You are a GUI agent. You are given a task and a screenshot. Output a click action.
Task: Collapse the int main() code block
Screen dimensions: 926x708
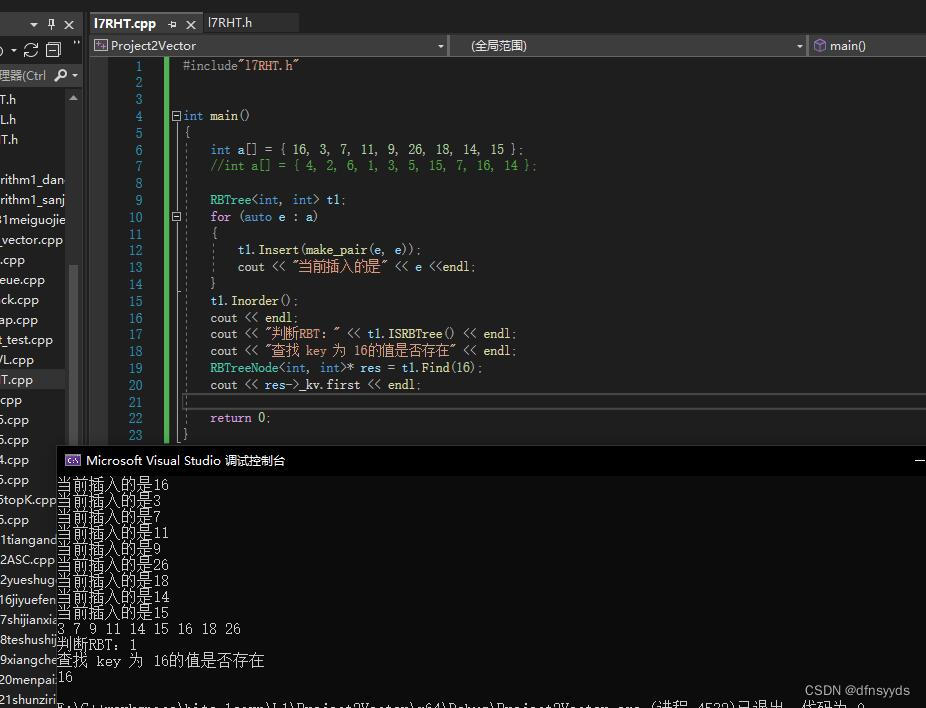click(x=176, y=116)
